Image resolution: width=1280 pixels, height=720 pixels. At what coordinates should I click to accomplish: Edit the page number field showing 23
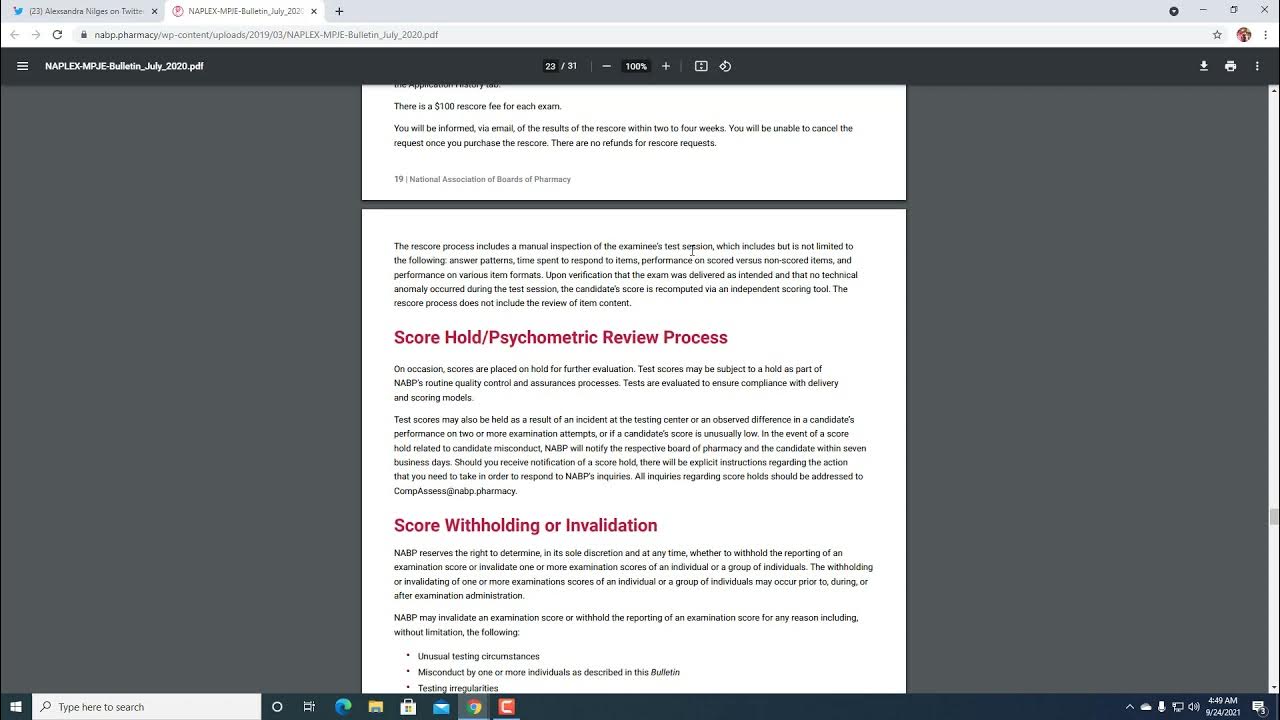click(550, 66)
